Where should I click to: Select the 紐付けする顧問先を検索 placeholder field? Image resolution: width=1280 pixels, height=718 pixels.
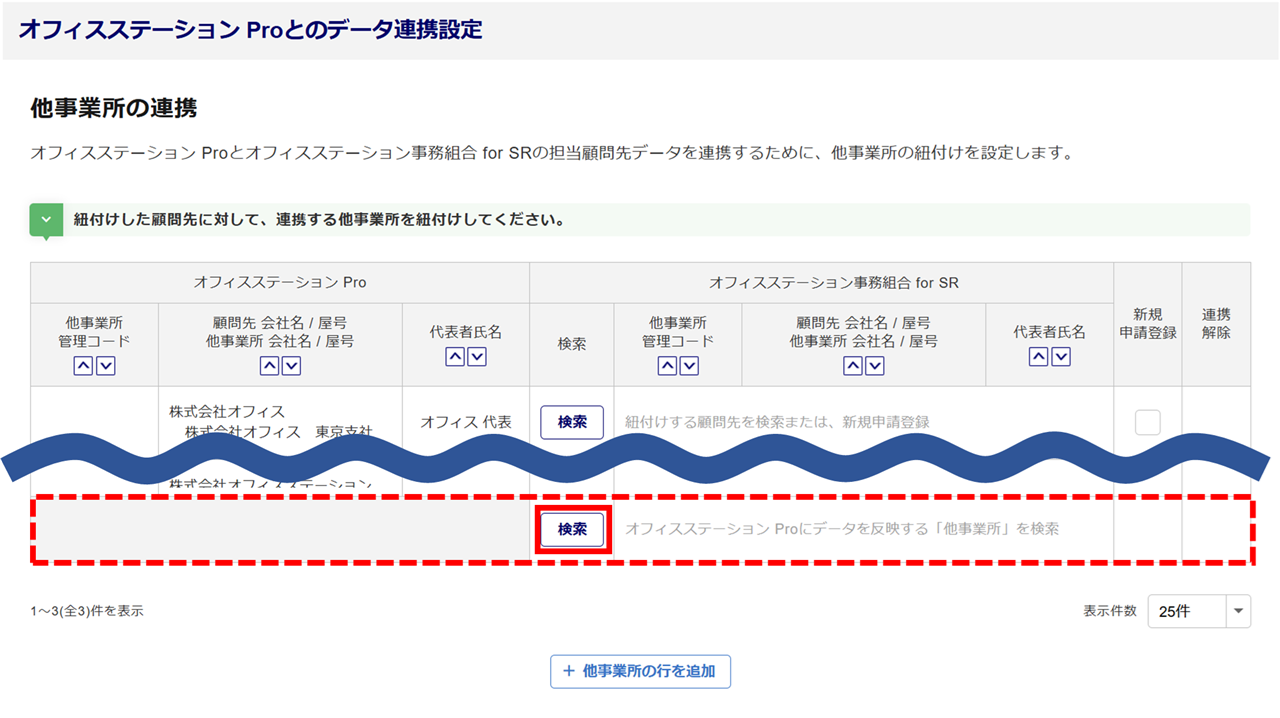[777, 422]
